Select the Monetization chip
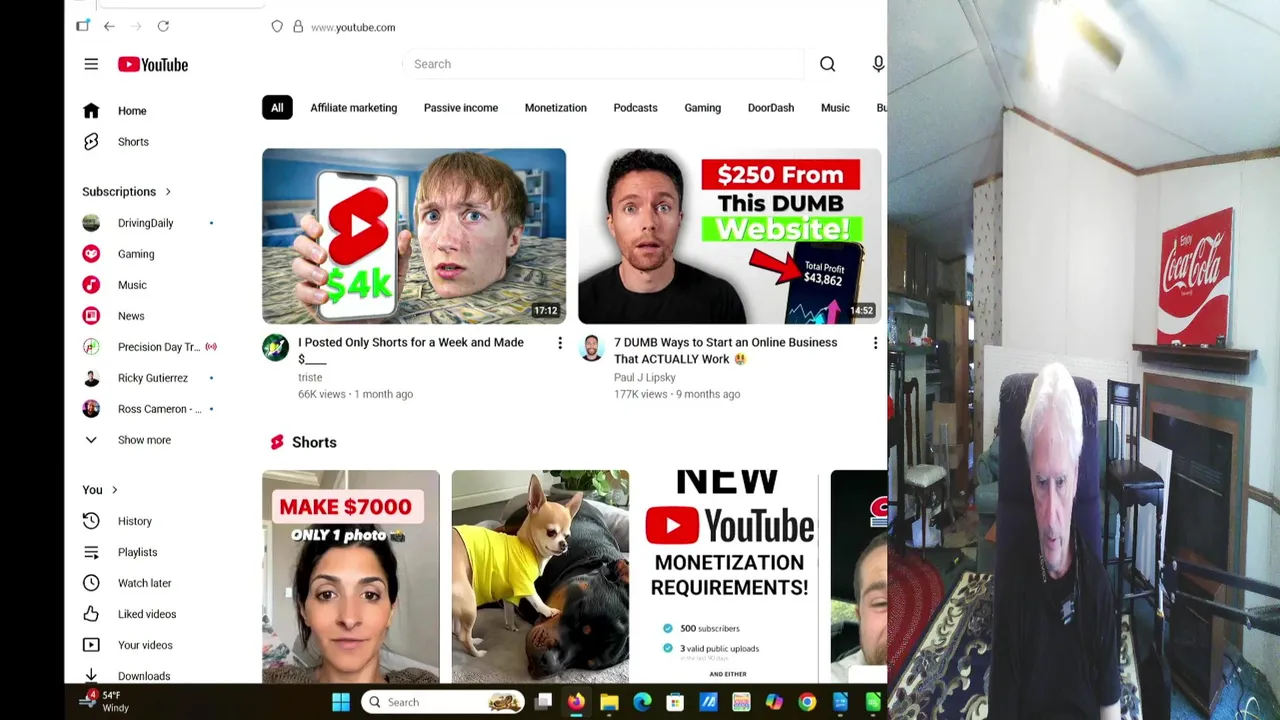Screen dimensions: 1280x720 (x=556, y=108)
